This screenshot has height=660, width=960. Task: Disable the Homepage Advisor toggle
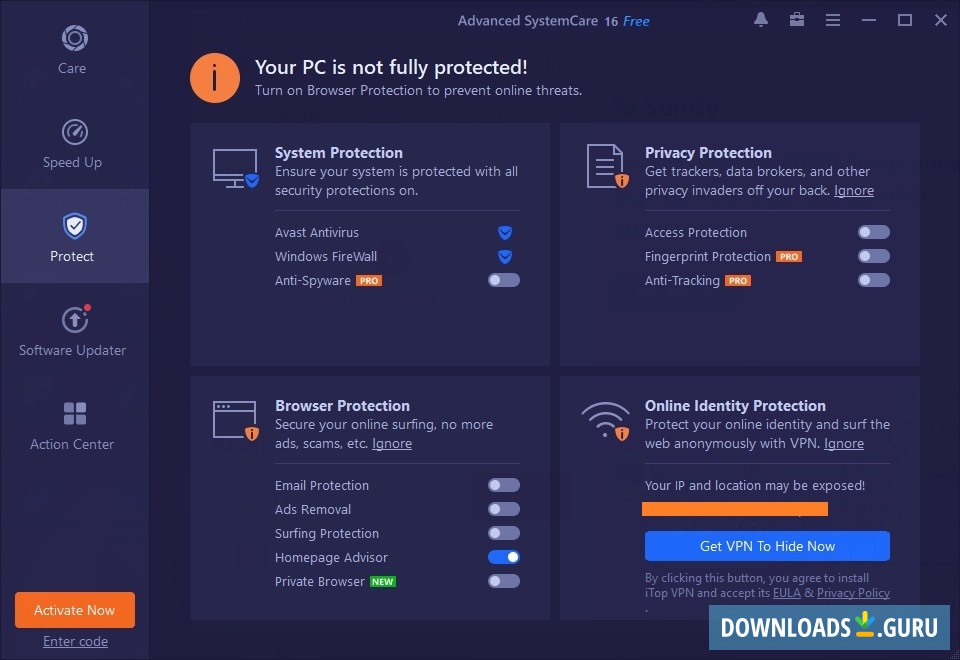pos(504,557)
